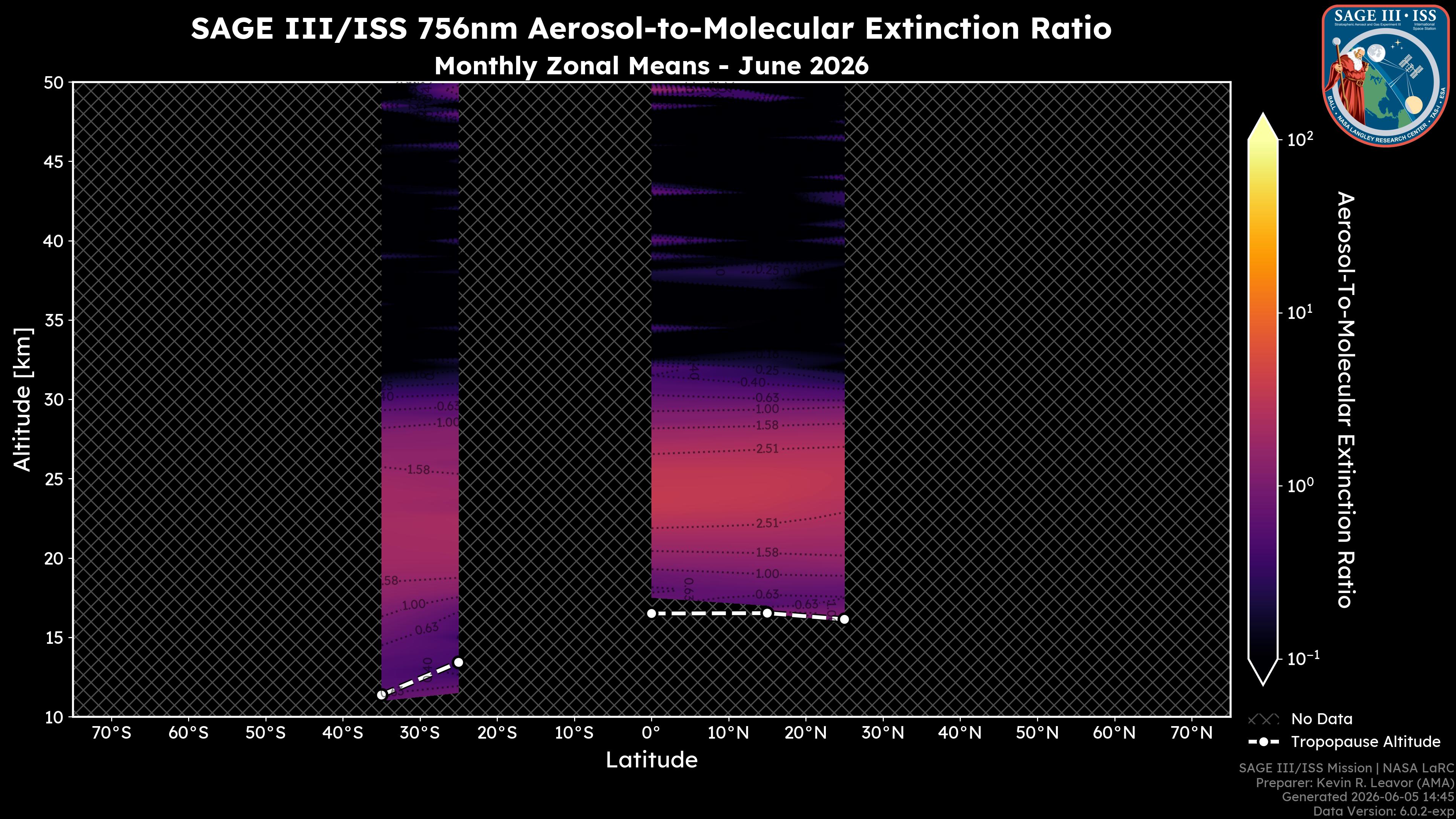Click the y-axis tick label 40
1456x819 pixels.
pyautogui.click(x=54, y=242)
